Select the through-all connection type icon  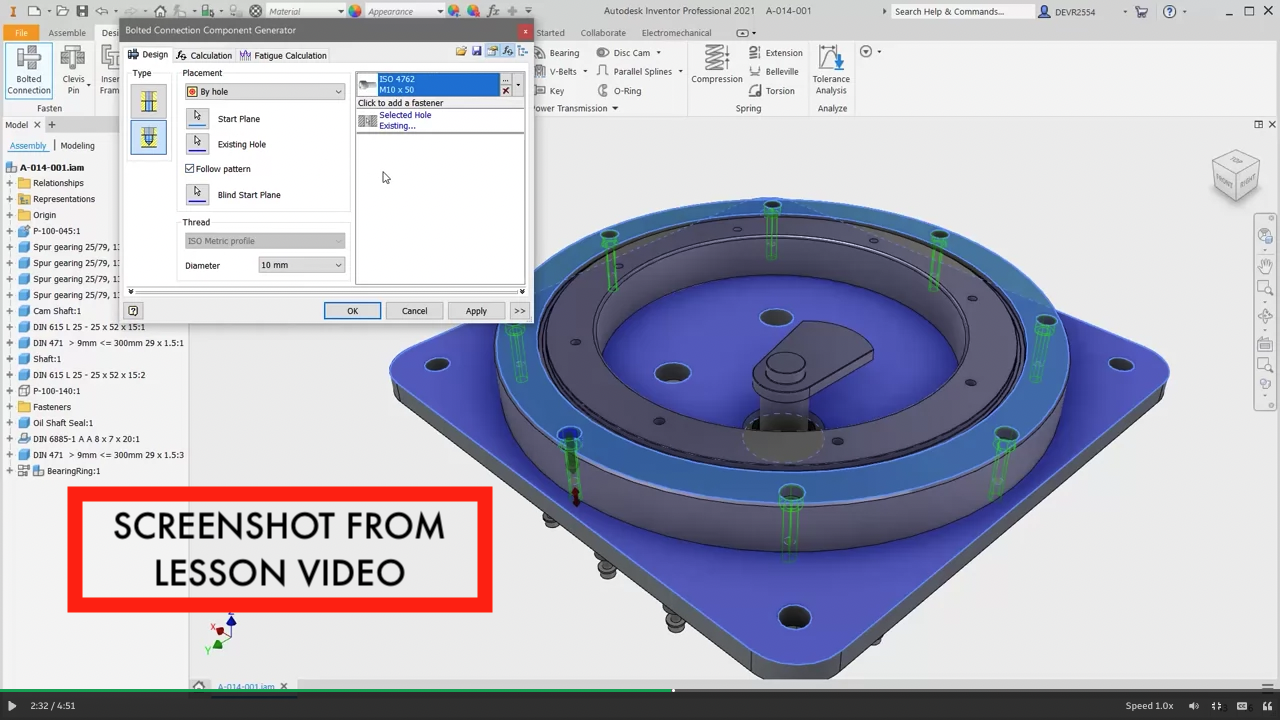coord(148,101)
